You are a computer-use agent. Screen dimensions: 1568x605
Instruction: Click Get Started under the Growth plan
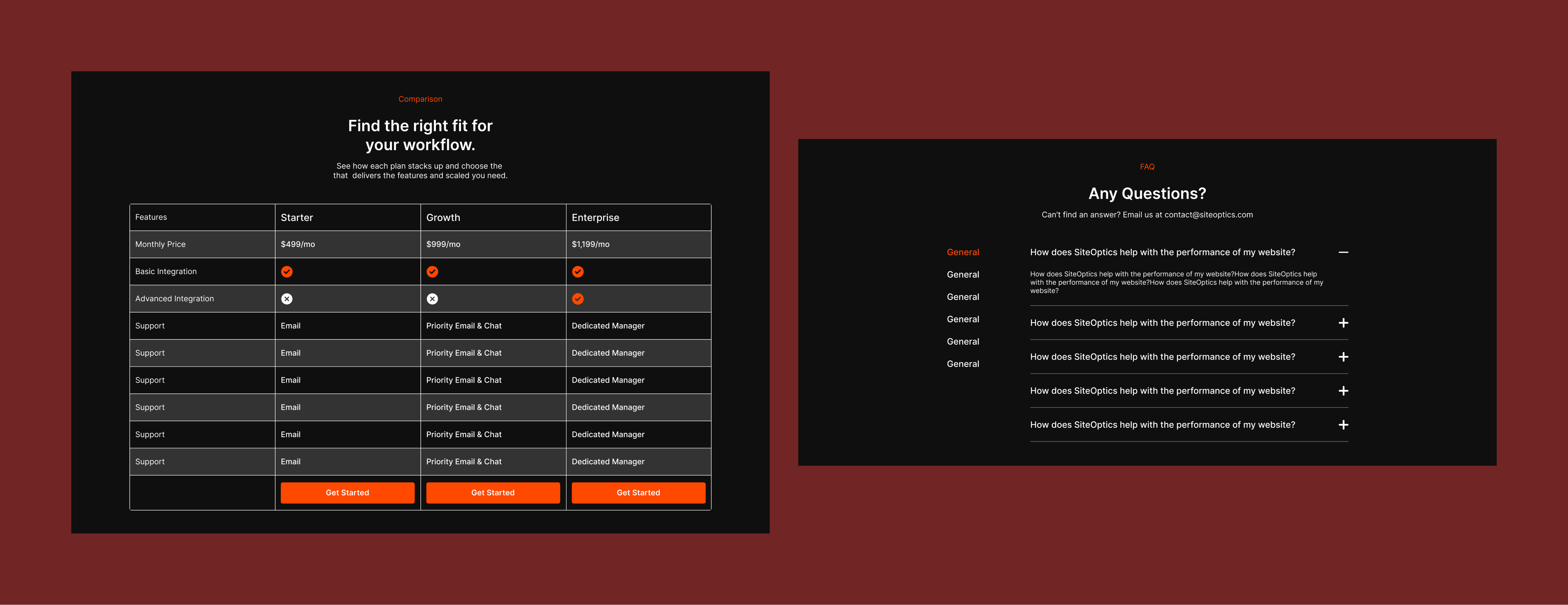click(493, 492)
